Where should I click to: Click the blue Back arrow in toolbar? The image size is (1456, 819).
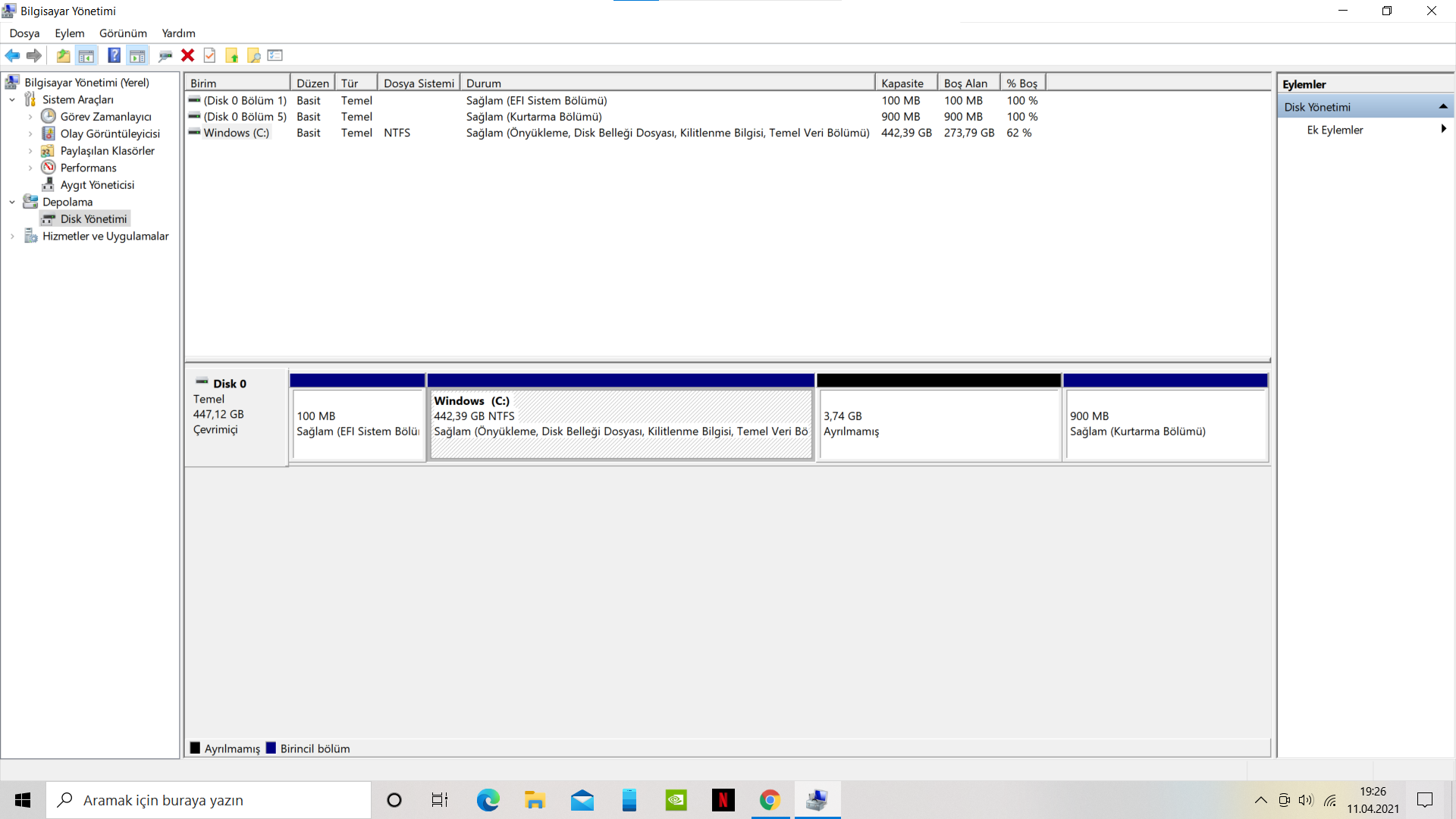pyautogui.click(x=12, y=55)
